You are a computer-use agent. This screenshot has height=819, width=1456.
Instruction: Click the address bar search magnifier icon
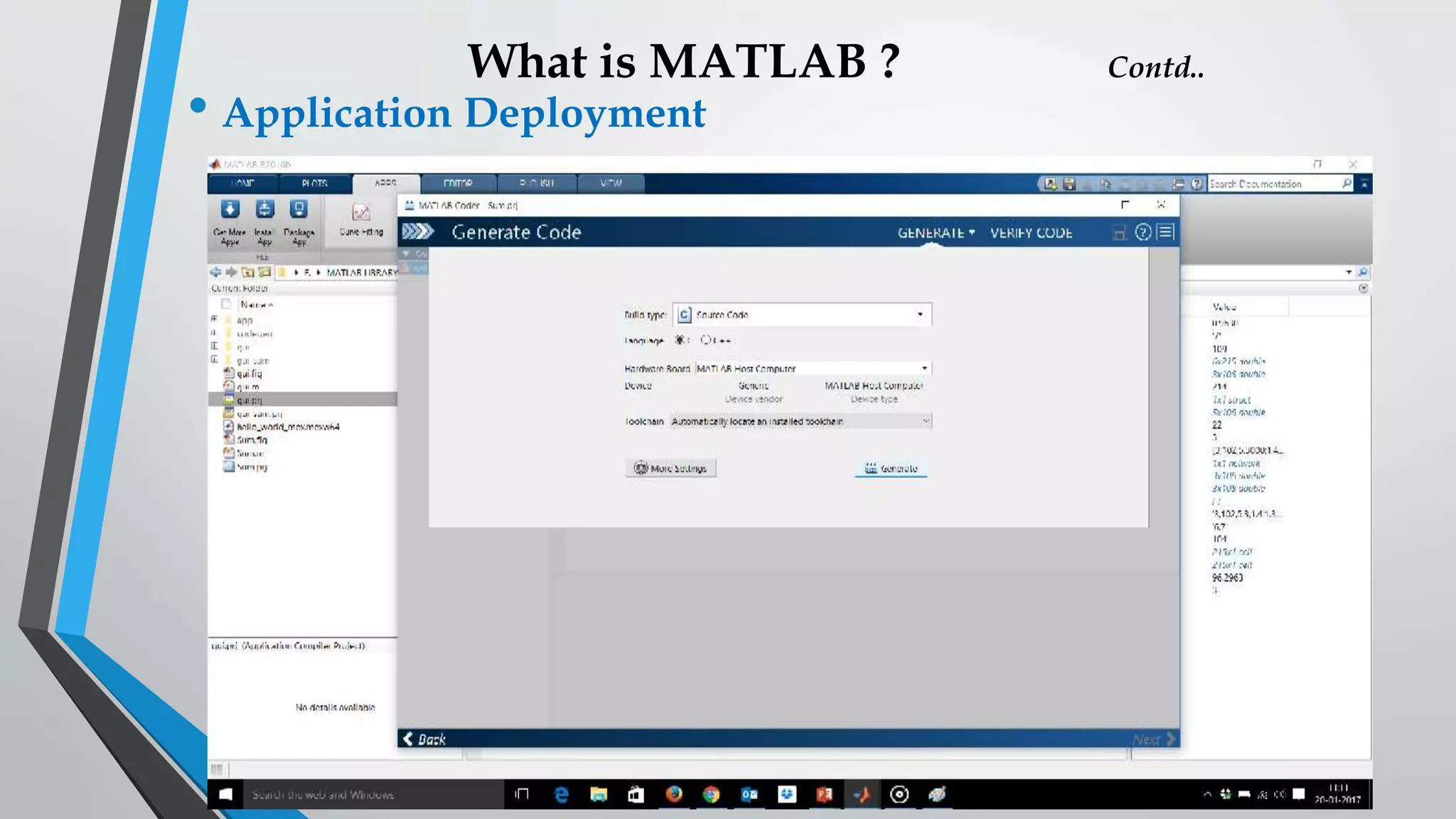point(1363,272)
